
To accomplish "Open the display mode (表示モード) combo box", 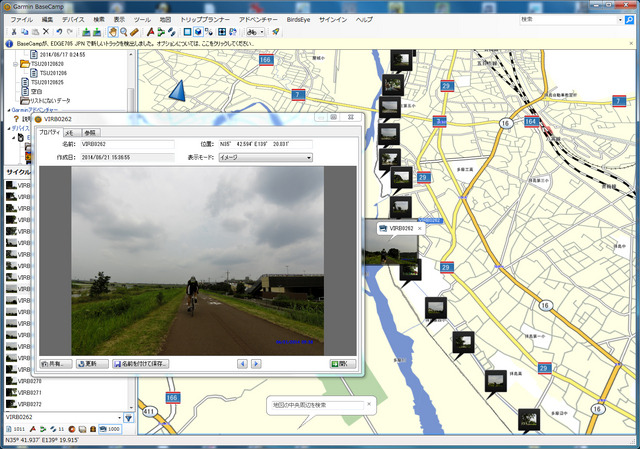I will coord(266,158).
